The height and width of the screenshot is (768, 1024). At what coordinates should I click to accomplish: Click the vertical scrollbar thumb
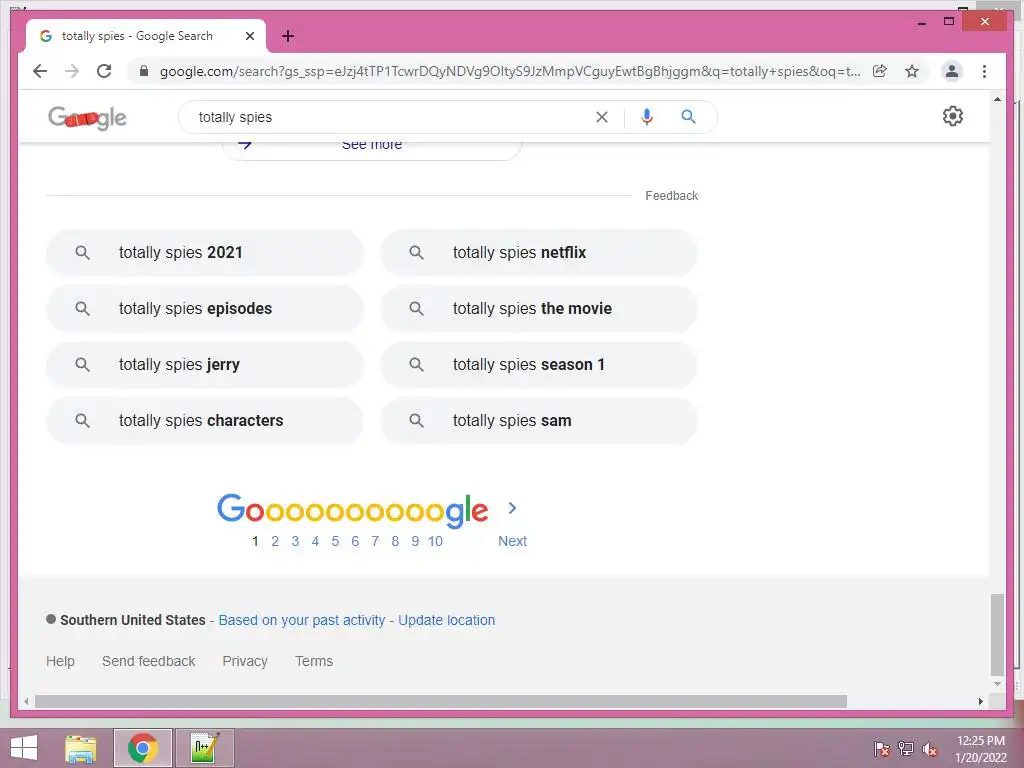click(x=997, y=634)
